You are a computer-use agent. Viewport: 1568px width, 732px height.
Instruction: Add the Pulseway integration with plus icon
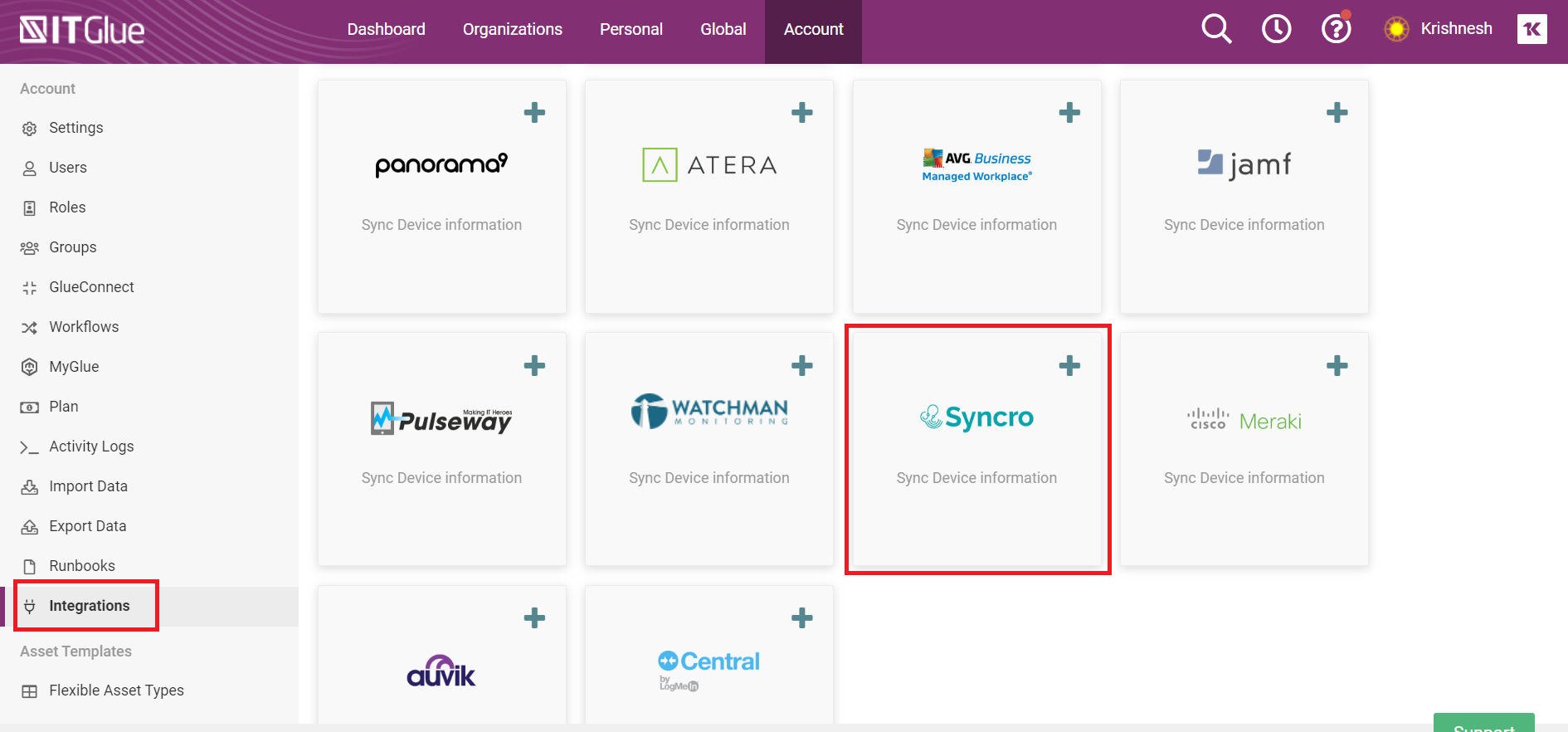point(534,365)
